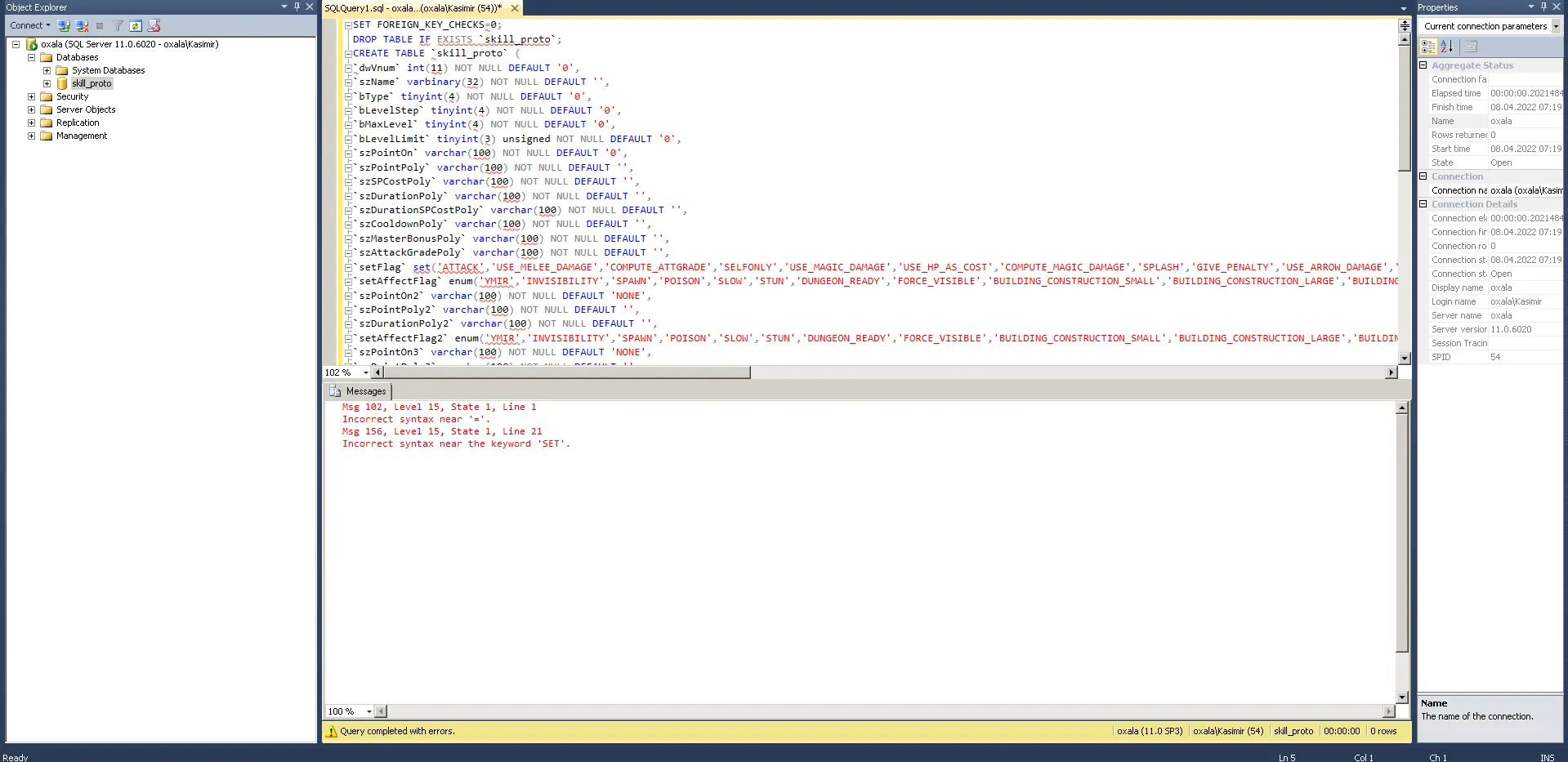This screenshot has height=762, width=1568.
Task: Click Connect Object Explorer icon
Action: (65, 25)
